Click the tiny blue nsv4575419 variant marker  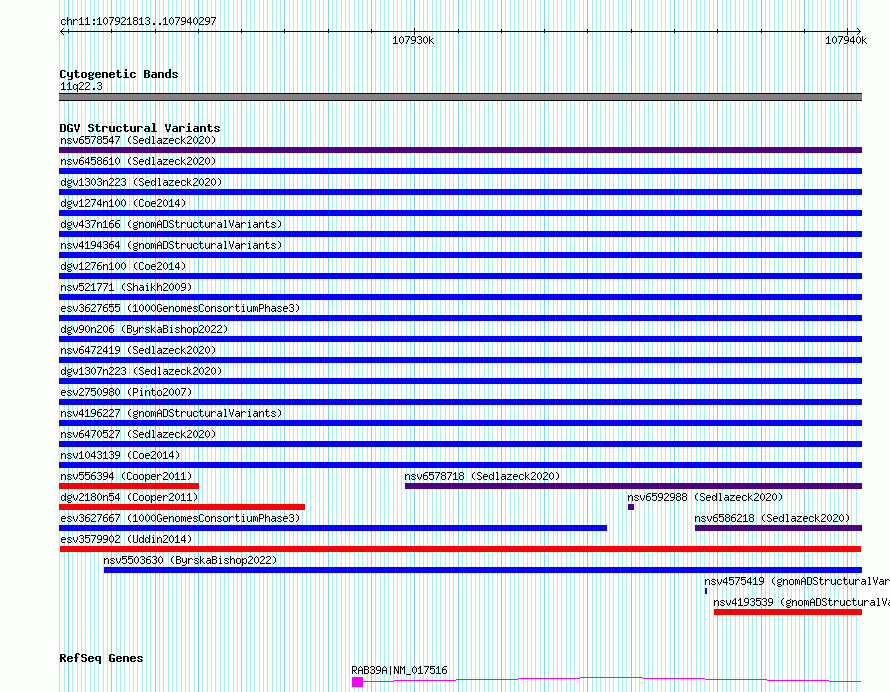(706, 591)
